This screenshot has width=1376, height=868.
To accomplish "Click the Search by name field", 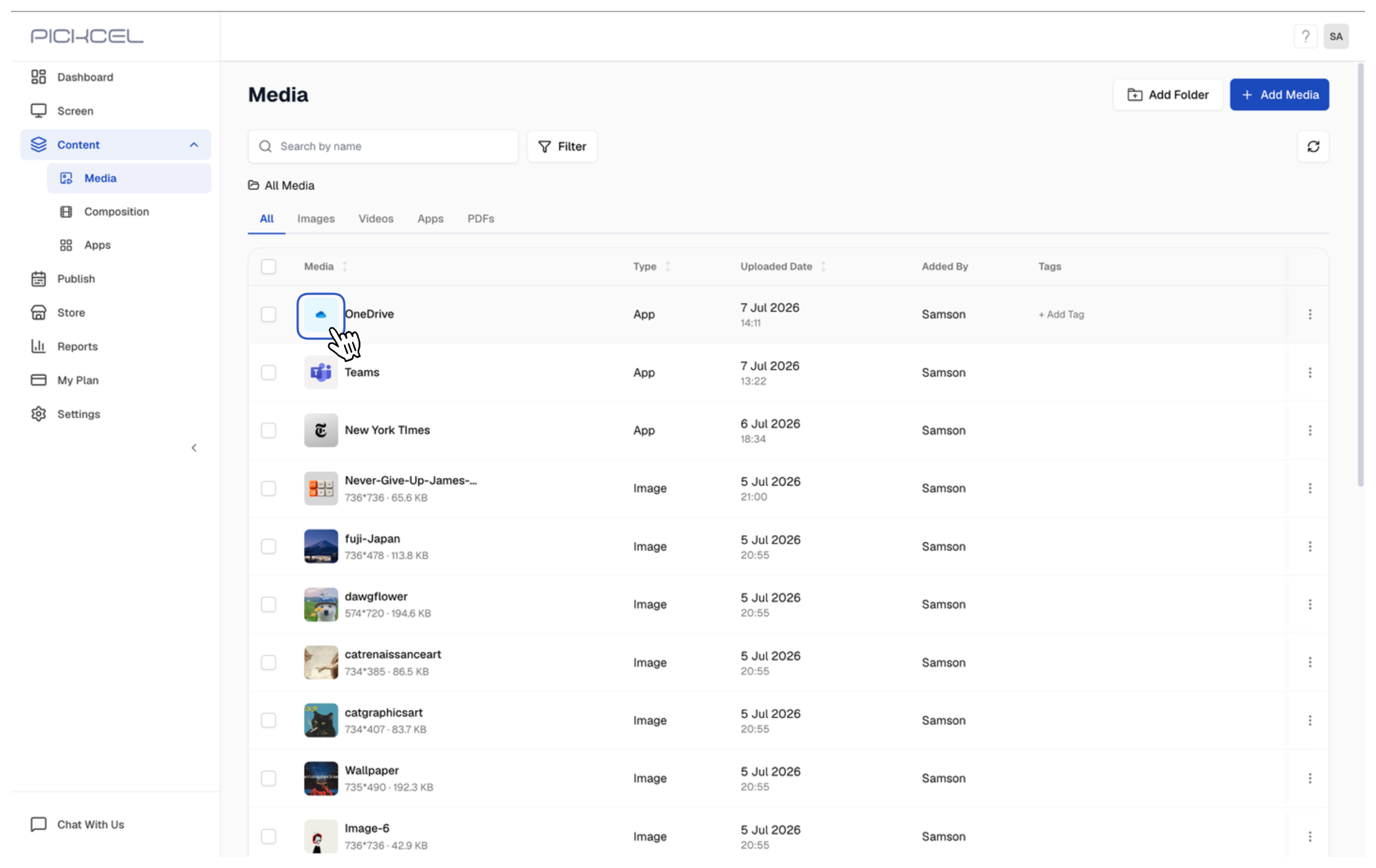I will point(383,147).
